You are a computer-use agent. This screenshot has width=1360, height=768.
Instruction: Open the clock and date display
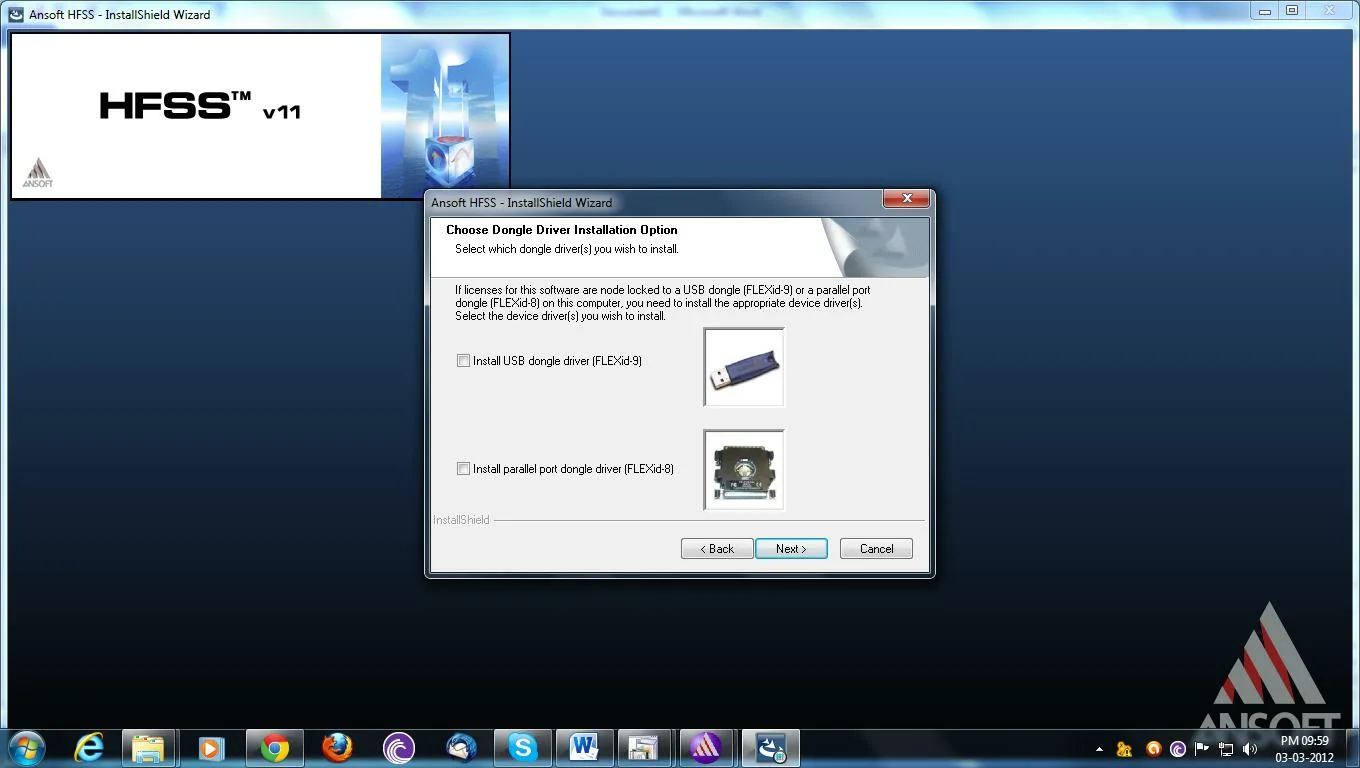coord(1304,749)
